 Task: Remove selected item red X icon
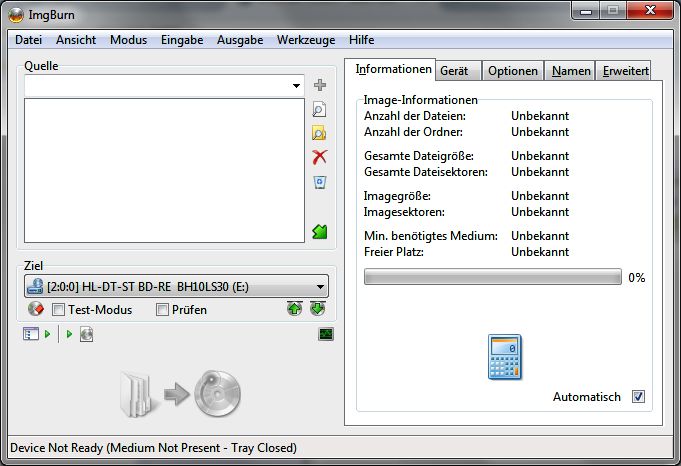tap(320, 157)
